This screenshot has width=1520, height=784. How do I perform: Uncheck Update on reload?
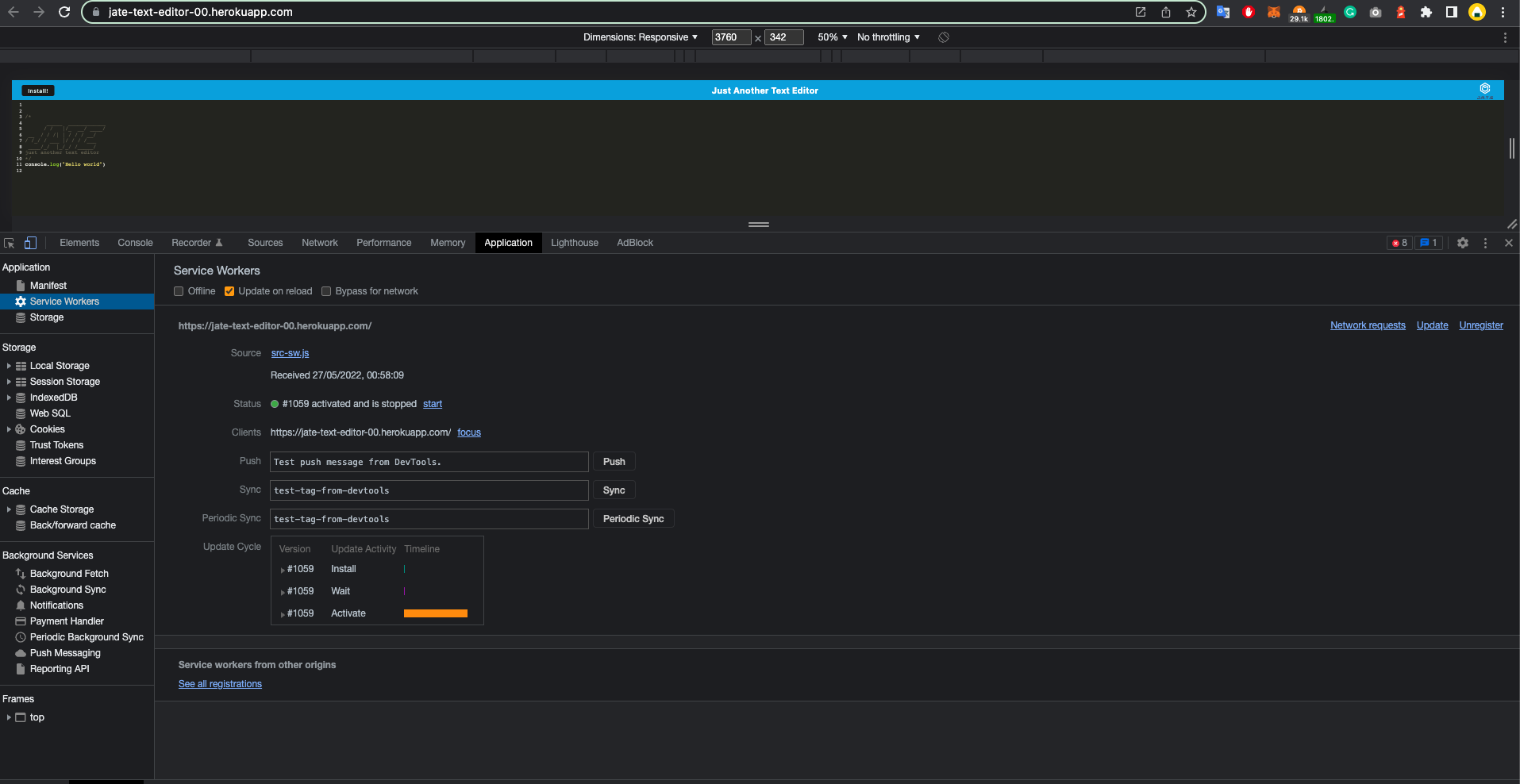click(229, 291)
